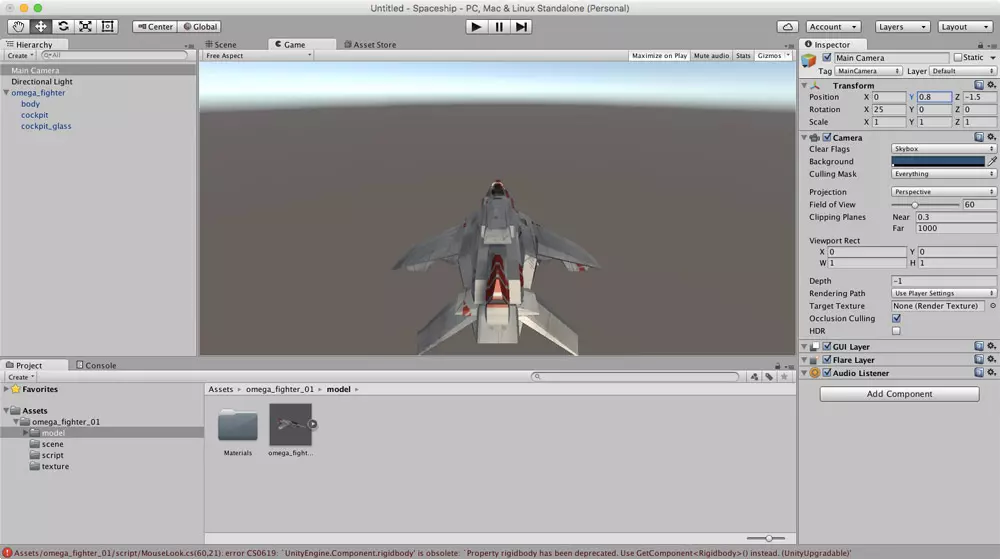
Task: Open the Free Aspect dropdown
Action: pyautogui.click(x=258, y=55)
